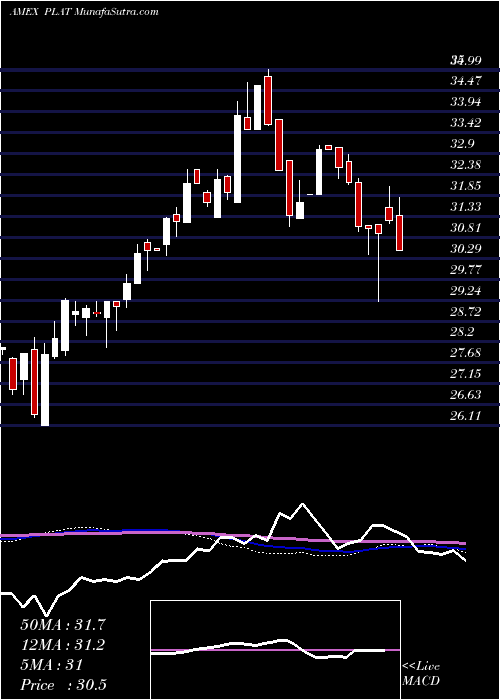Click the 27.15 price axis label
This screenshot has width=500, height=700.
pyautogui.click(x=466, y=374)
